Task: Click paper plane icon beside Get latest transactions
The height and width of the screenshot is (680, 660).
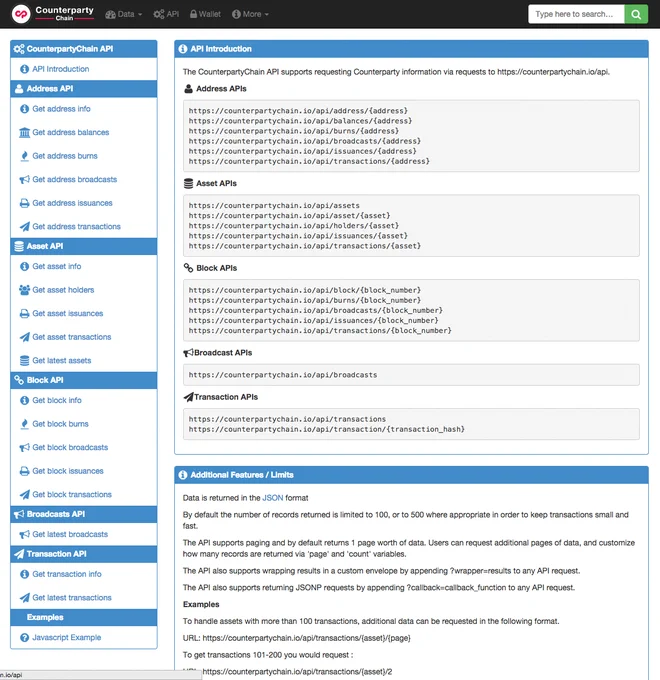Action: [x=25, y=598]
